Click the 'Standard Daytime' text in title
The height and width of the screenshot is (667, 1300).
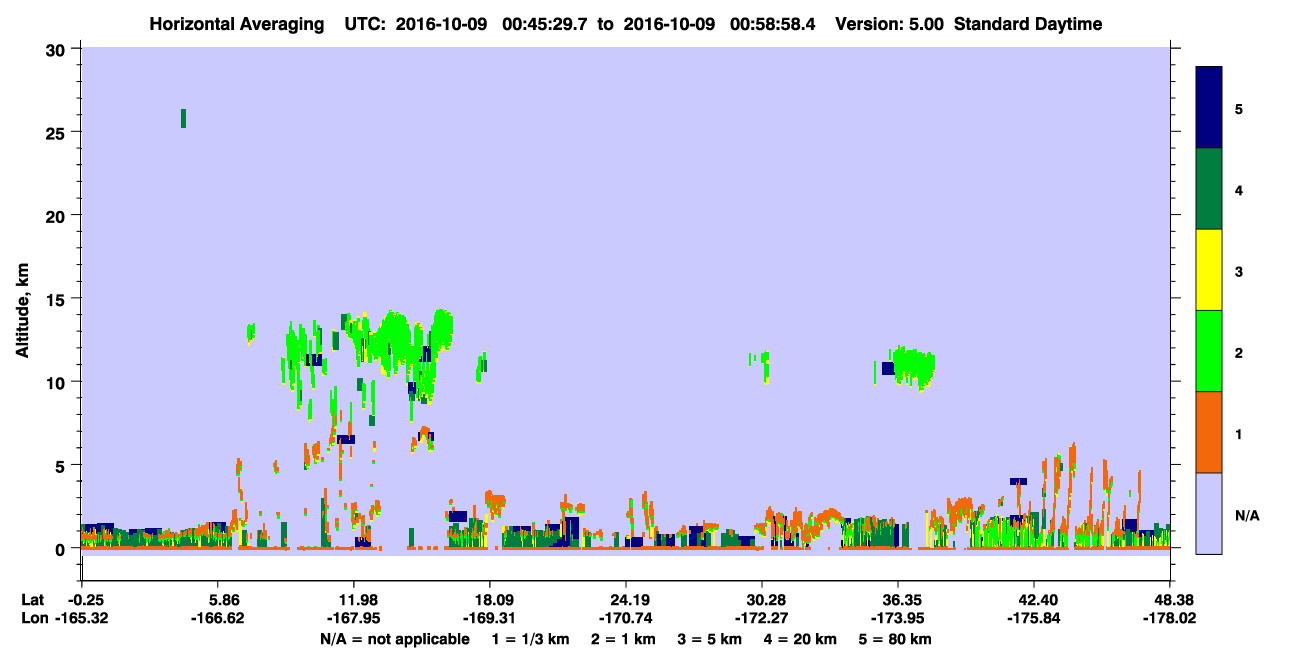[1028, 24]
